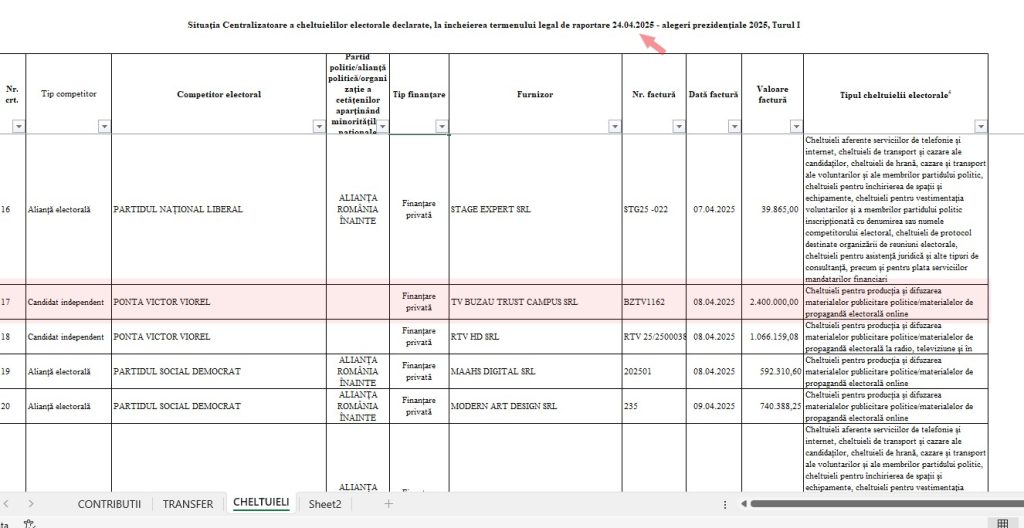Viewport: 1024px width, 528px height.
Task: Switch to Normal view via the status bar grid icon
Action: (1002, 523)
